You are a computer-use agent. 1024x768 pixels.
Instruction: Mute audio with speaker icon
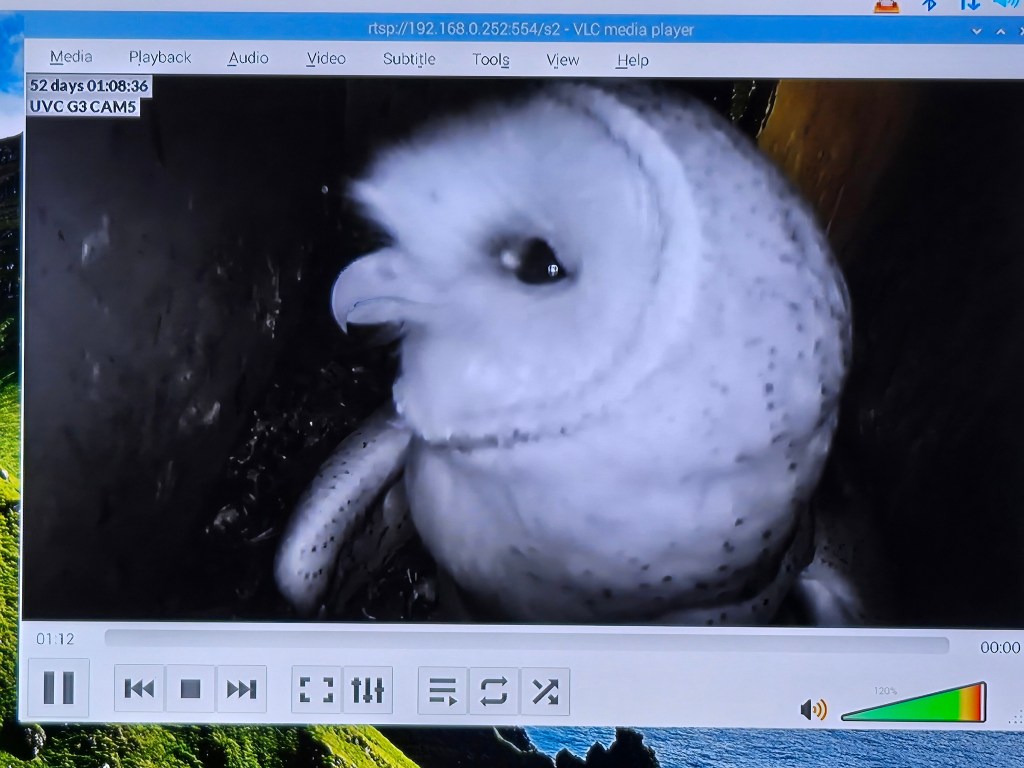[813, 710]
